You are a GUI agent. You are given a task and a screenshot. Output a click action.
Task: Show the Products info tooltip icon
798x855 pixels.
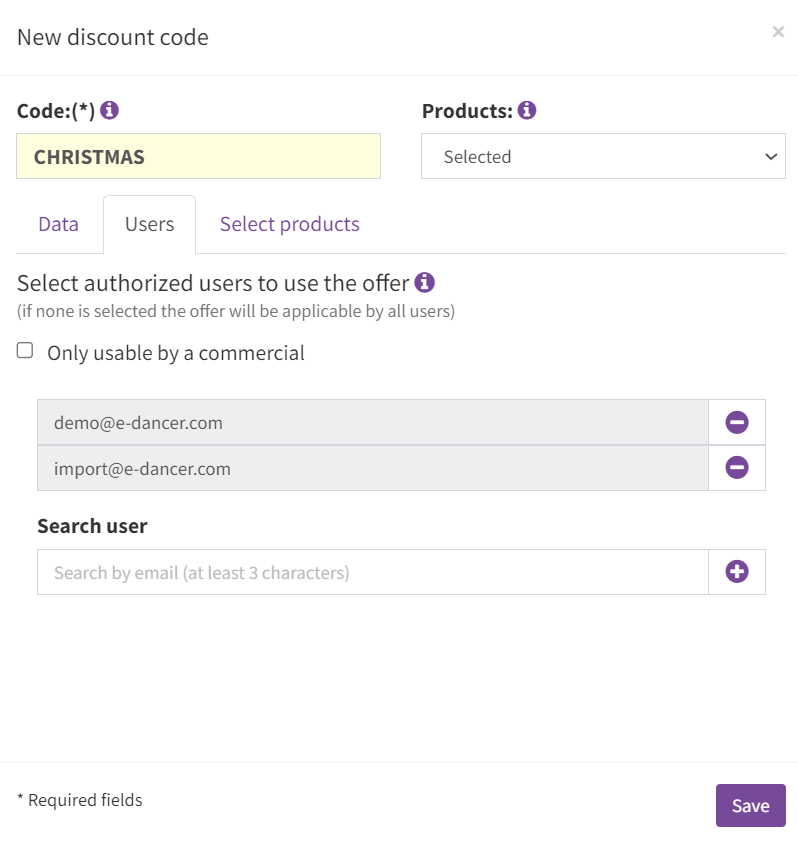click(x=526, y=110)
